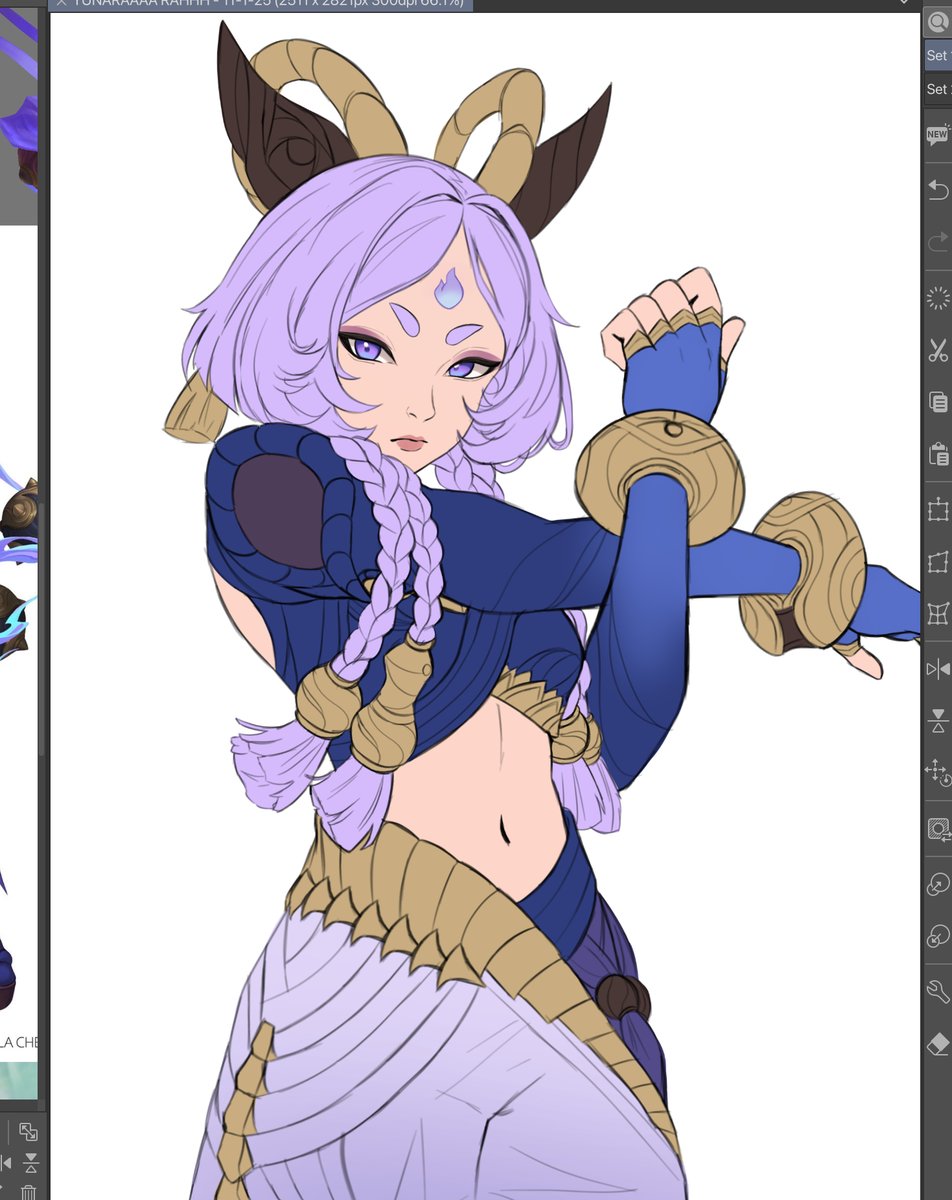Click the Clear dashed-burst icon
Viewport: 952px width, 1200px height.
tap(937, 297)
